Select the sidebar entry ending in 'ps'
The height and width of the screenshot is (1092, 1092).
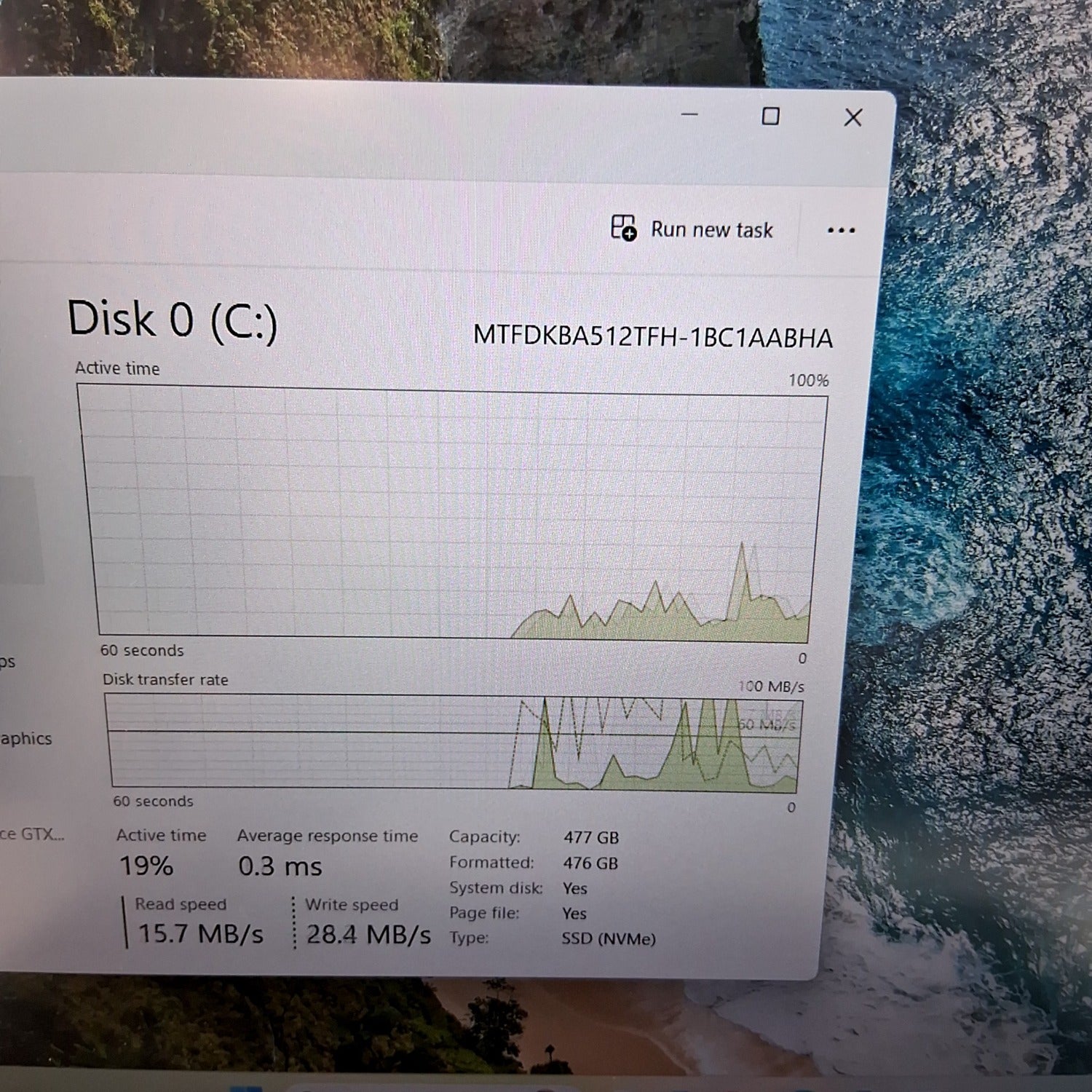(7, 662)
